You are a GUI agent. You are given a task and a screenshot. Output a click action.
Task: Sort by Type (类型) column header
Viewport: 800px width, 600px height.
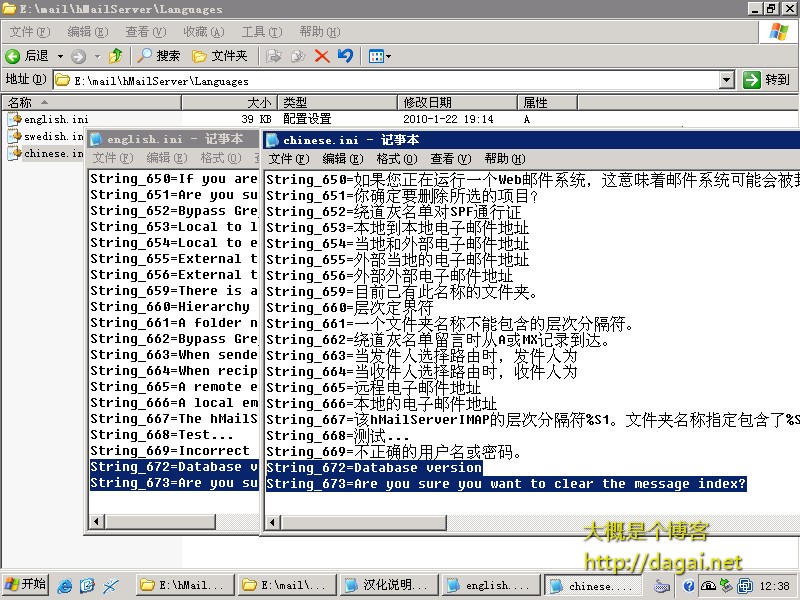coord(337,103)
